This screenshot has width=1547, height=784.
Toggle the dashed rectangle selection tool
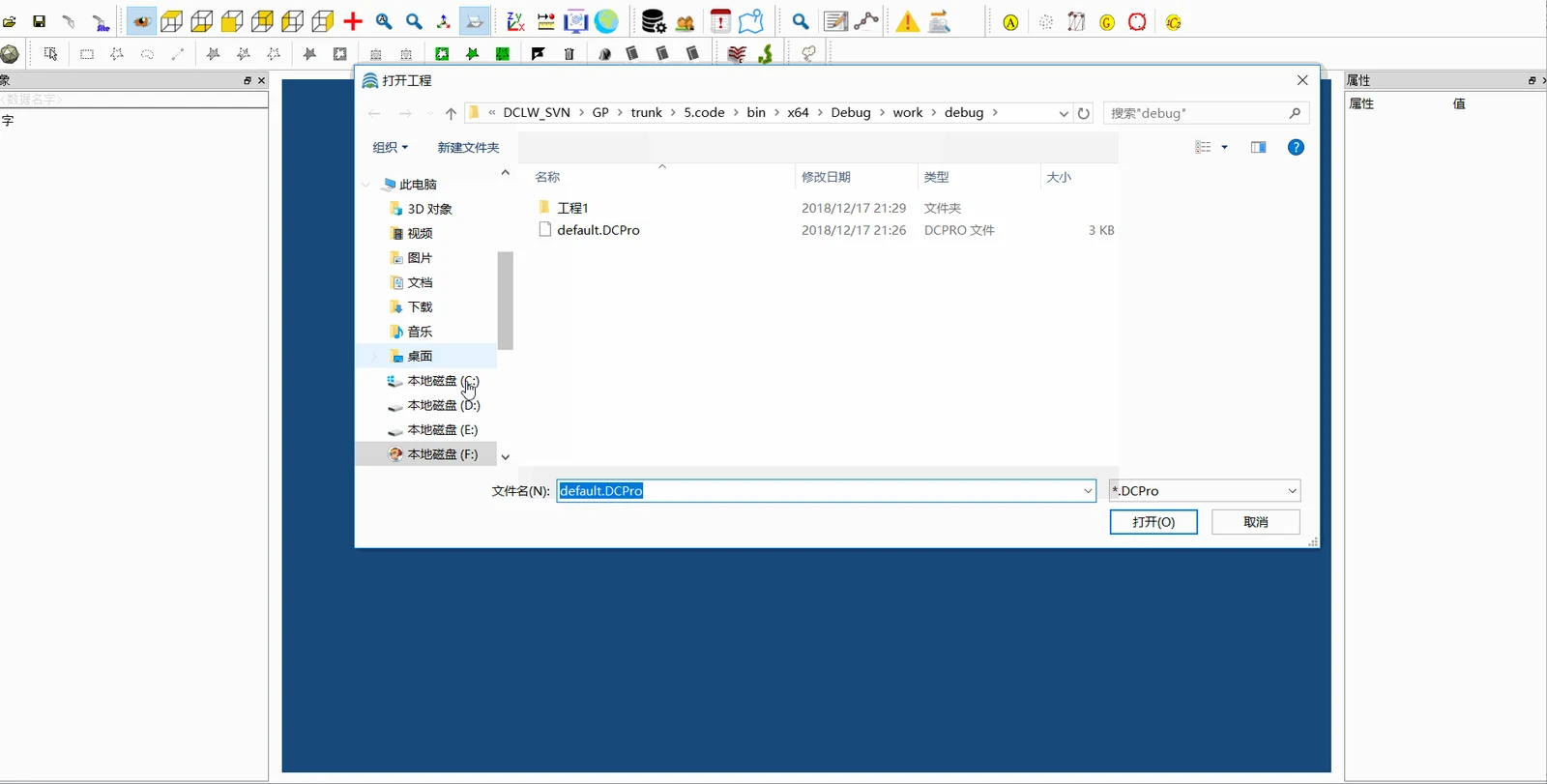pos(87,54)
